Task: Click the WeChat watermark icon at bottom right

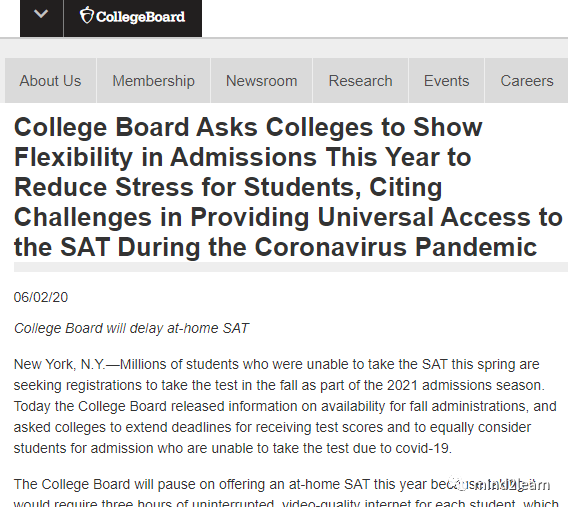Action: (x=460, y=484)
